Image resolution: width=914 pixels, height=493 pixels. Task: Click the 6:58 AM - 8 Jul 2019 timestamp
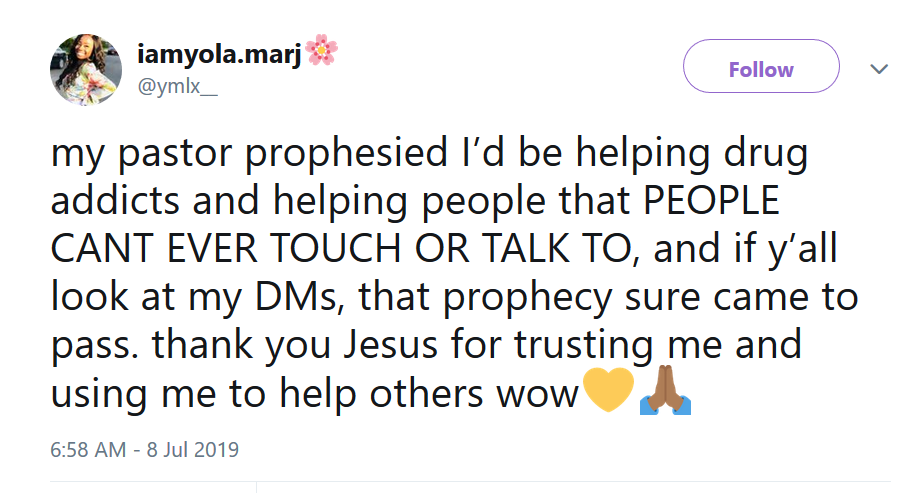tap(144, 448)
